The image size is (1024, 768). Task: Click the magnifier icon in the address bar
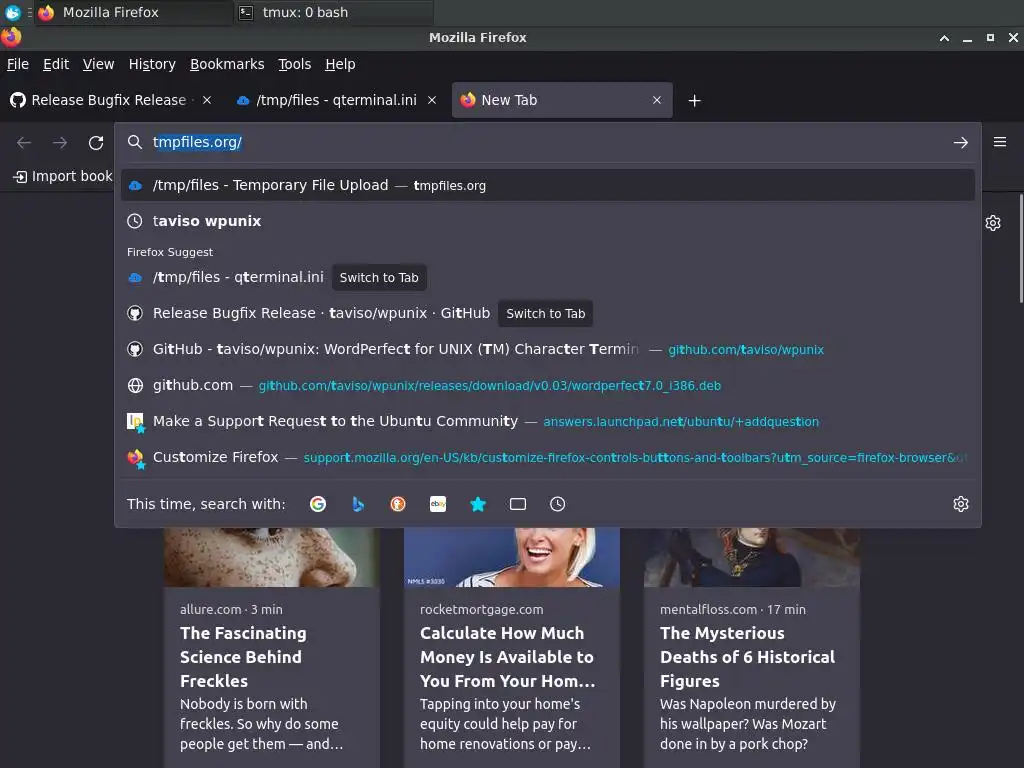pyautogui.click(x=135, y=142)
